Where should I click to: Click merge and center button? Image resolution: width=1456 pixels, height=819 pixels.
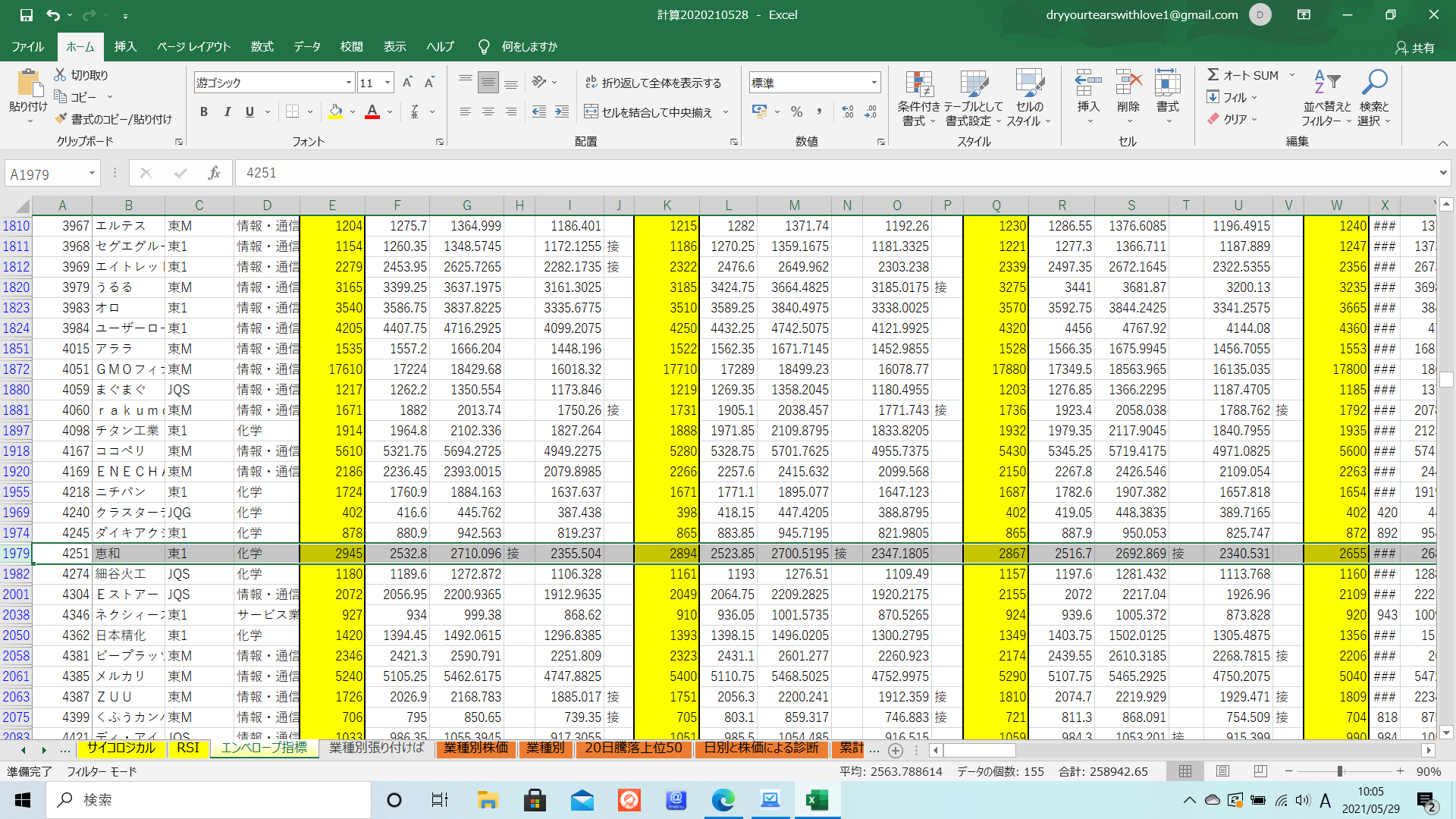(x=649, y=112)
